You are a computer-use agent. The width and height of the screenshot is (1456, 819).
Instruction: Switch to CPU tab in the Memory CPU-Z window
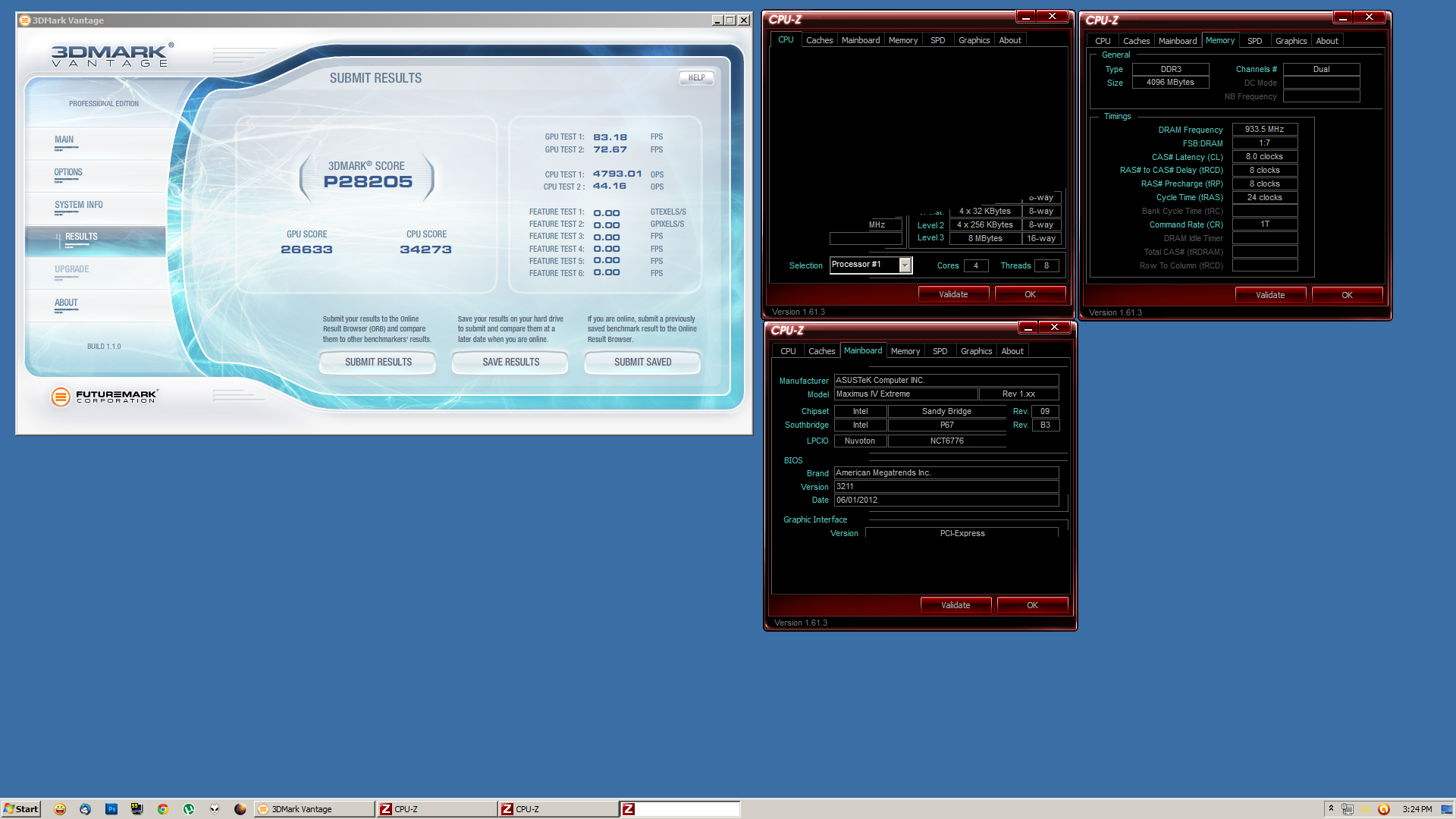pos(1103,41)
